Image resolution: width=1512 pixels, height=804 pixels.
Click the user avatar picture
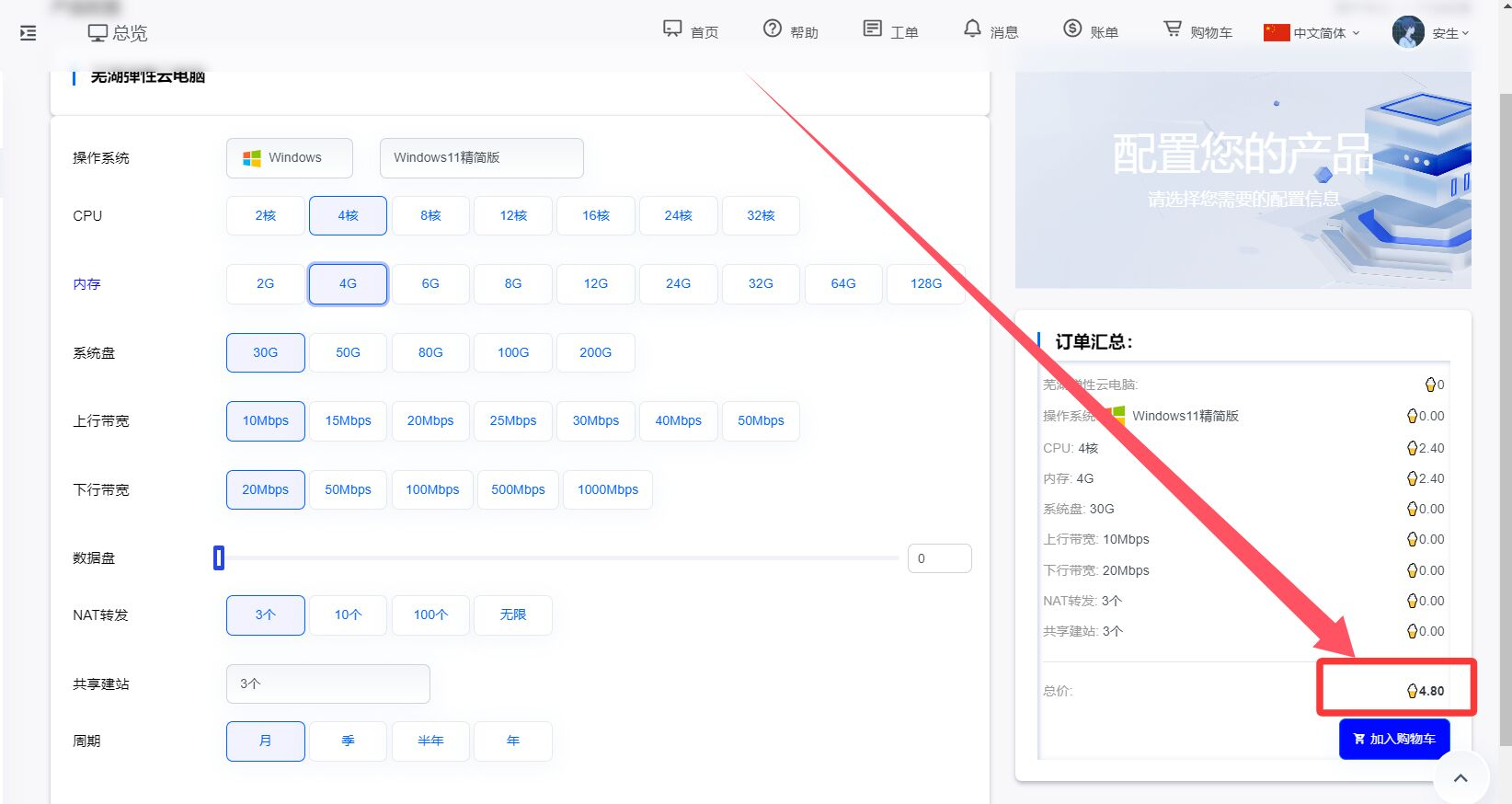click(1408, 32)
